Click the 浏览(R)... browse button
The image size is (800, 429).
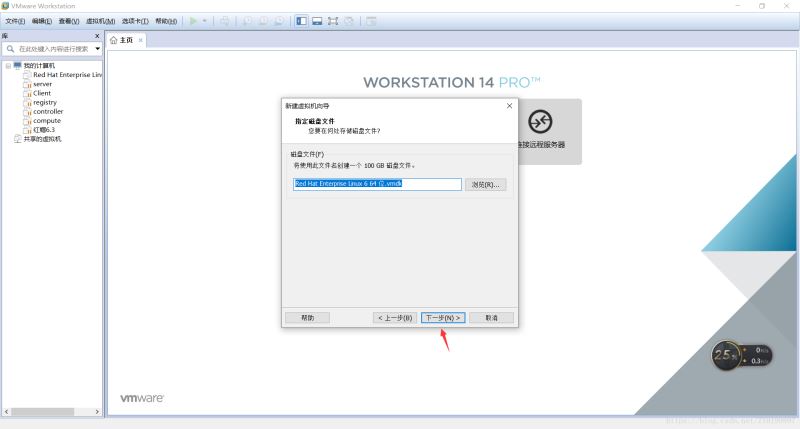click(486, 185)
